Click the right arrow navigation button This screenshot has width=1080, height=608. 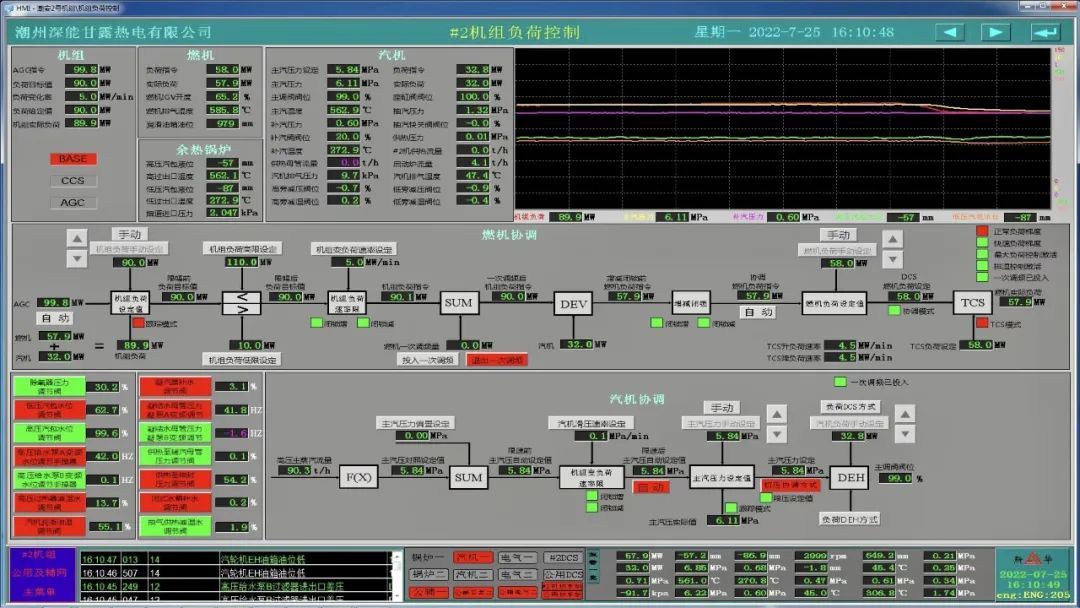click(x=995, y=32)
